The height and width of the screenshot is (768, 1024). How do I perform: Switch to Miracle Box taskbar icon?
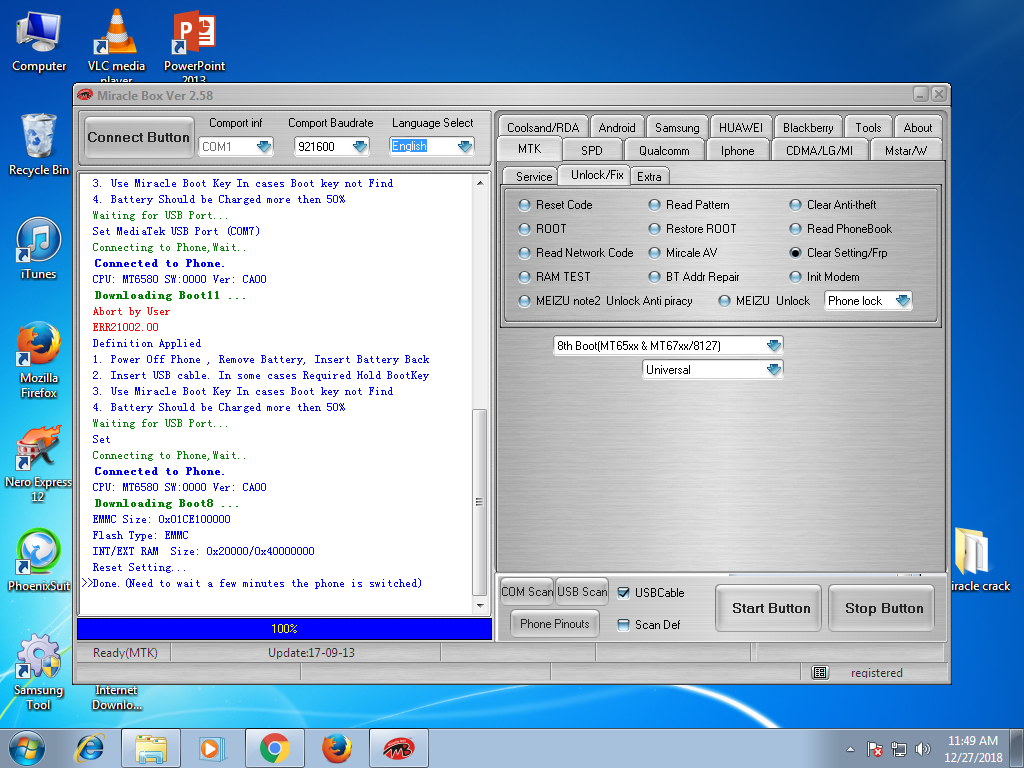[x=398, y=748]
